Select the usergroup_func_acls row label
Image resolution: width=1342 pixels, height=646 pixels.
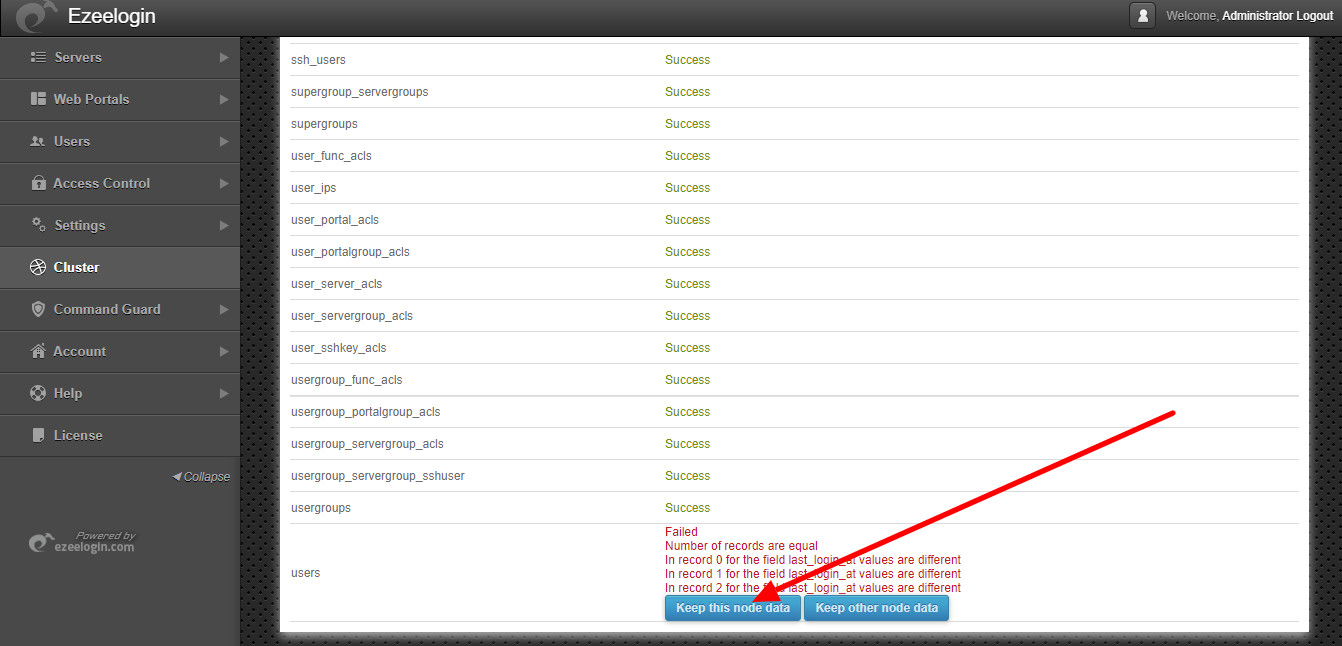tap(347, 380)
